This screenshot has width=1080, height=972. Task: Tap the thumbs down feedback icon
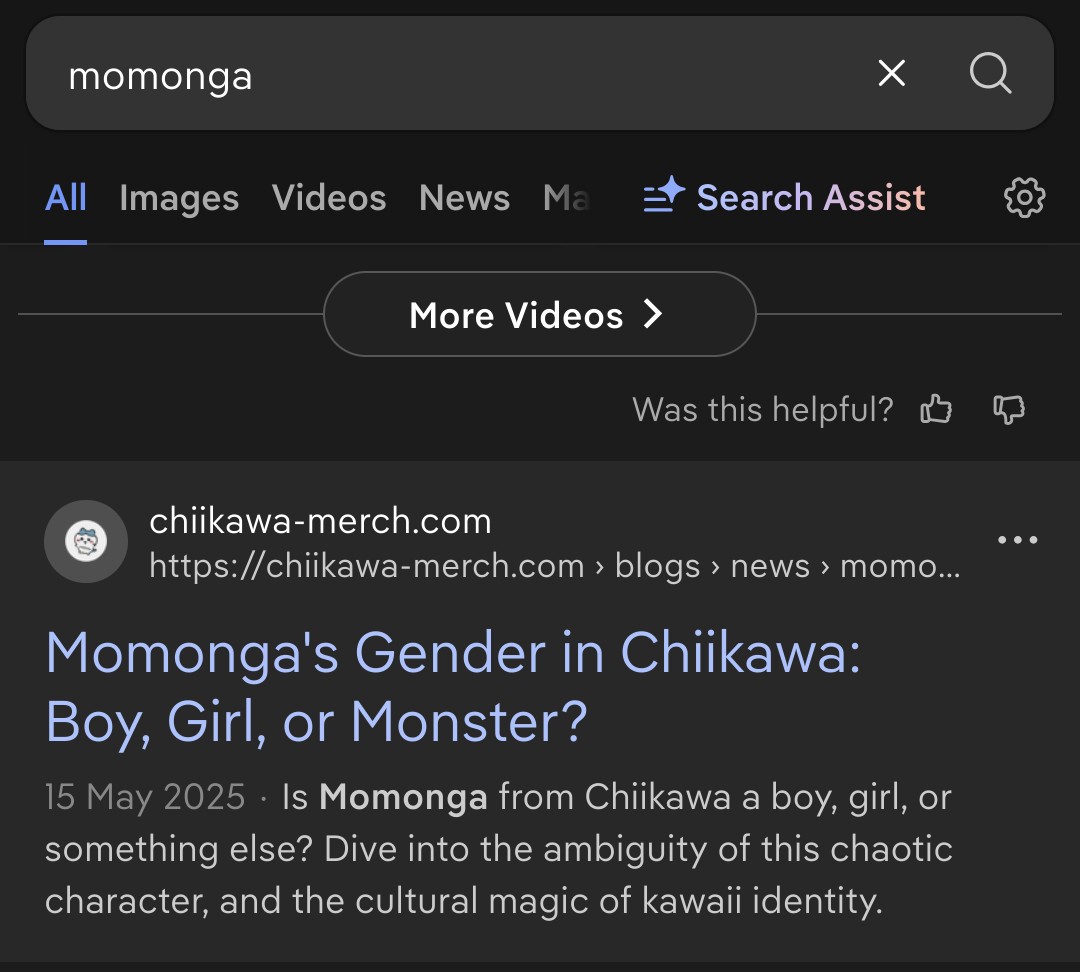1008,409
